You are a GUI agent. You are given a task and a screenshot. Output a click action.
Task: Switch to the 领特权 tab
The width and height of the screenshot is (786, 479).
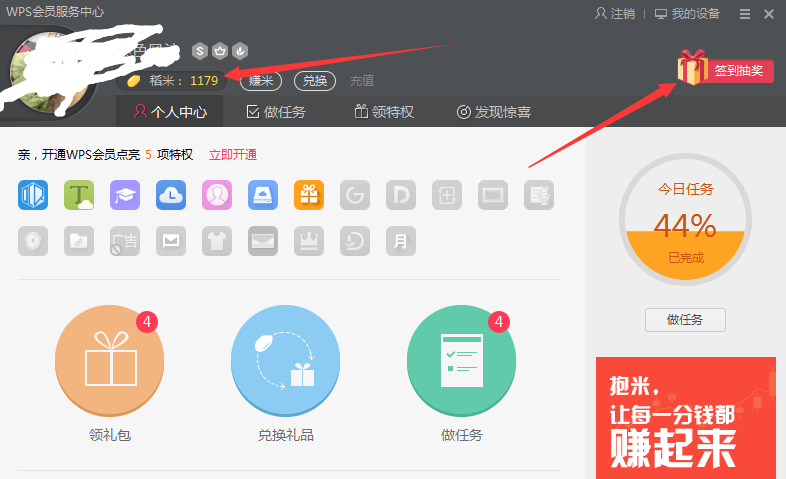point(383,112)
